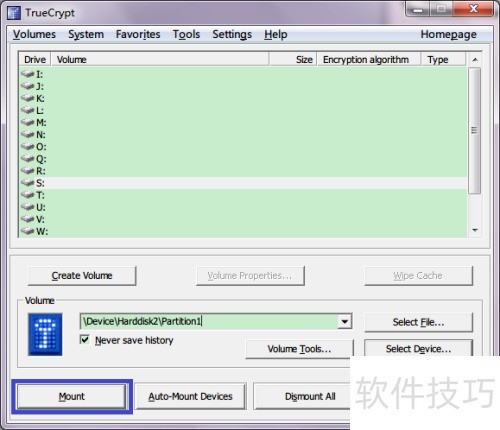Image resolution: width=500 pixels, height=430 pixels.
Task: Open the Tools menu
Action: 186,34
